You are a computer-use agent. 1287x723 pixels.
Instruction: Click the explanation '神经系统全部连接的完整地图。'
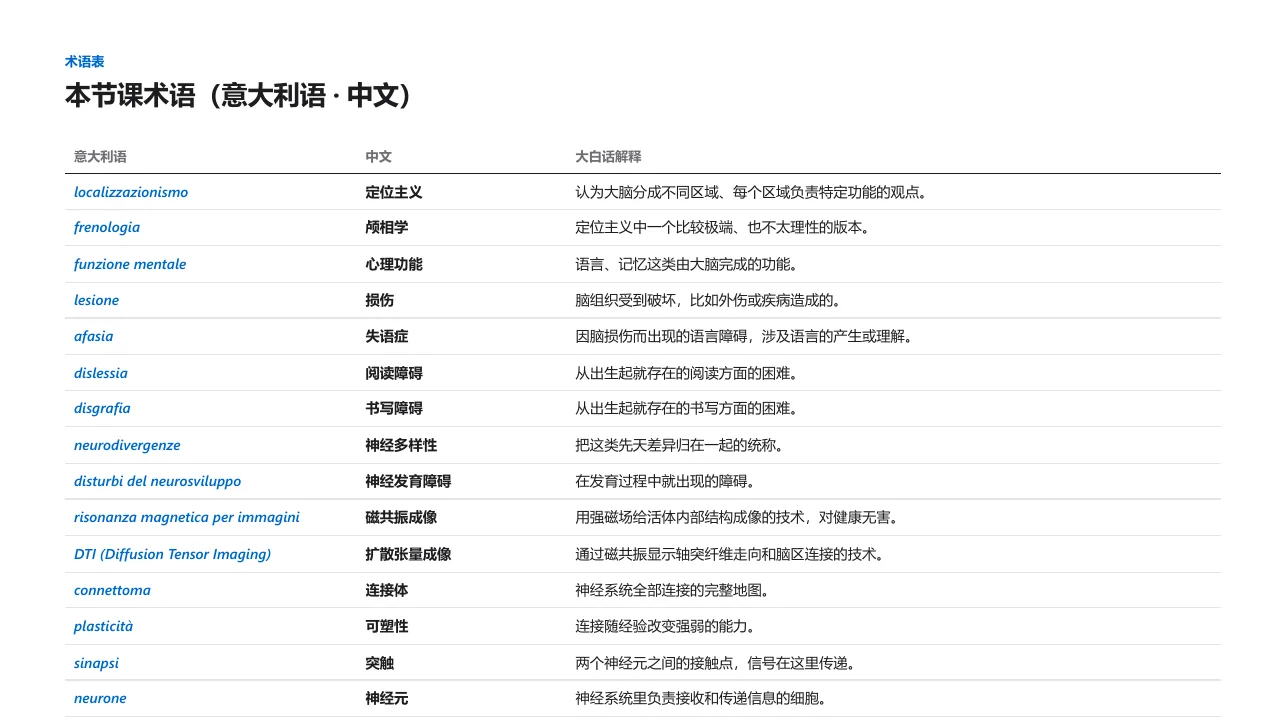click(672, 590)
